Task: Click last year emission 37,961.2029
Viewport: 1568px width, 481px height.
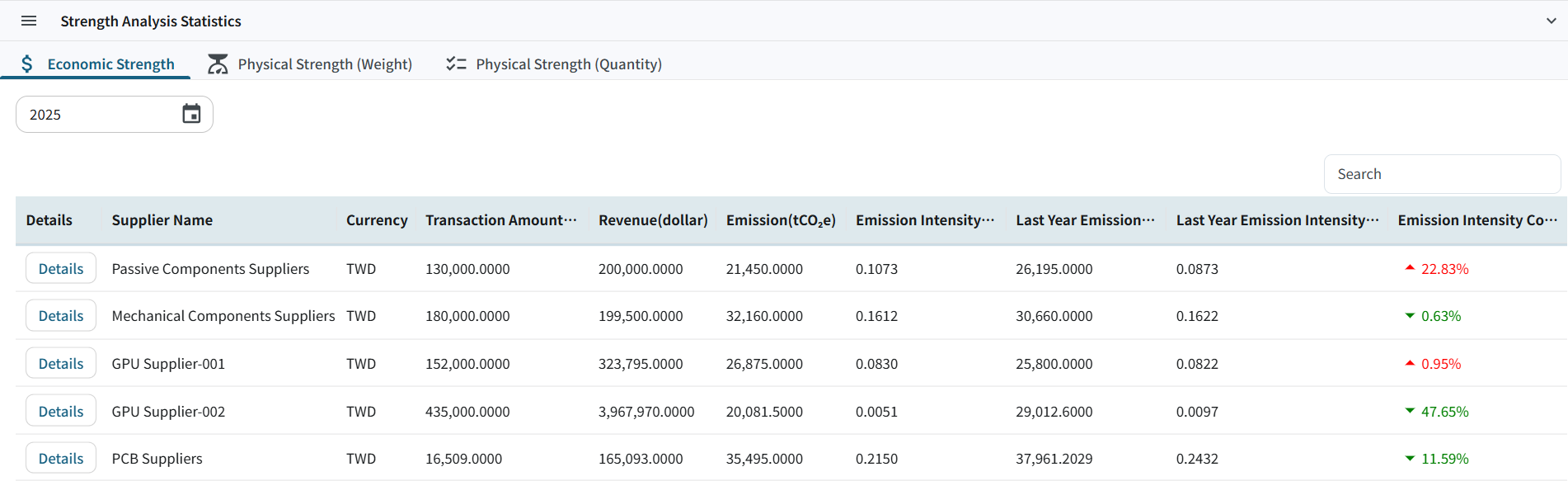Action: pos(1054,459)
